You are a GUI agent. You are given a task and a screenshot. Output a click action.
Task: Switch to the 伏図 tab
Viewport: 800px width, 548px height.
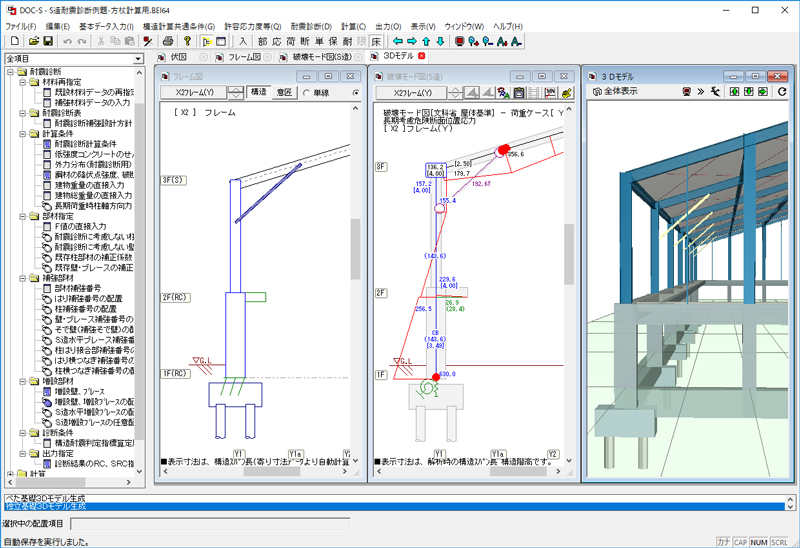click(178, 57)
